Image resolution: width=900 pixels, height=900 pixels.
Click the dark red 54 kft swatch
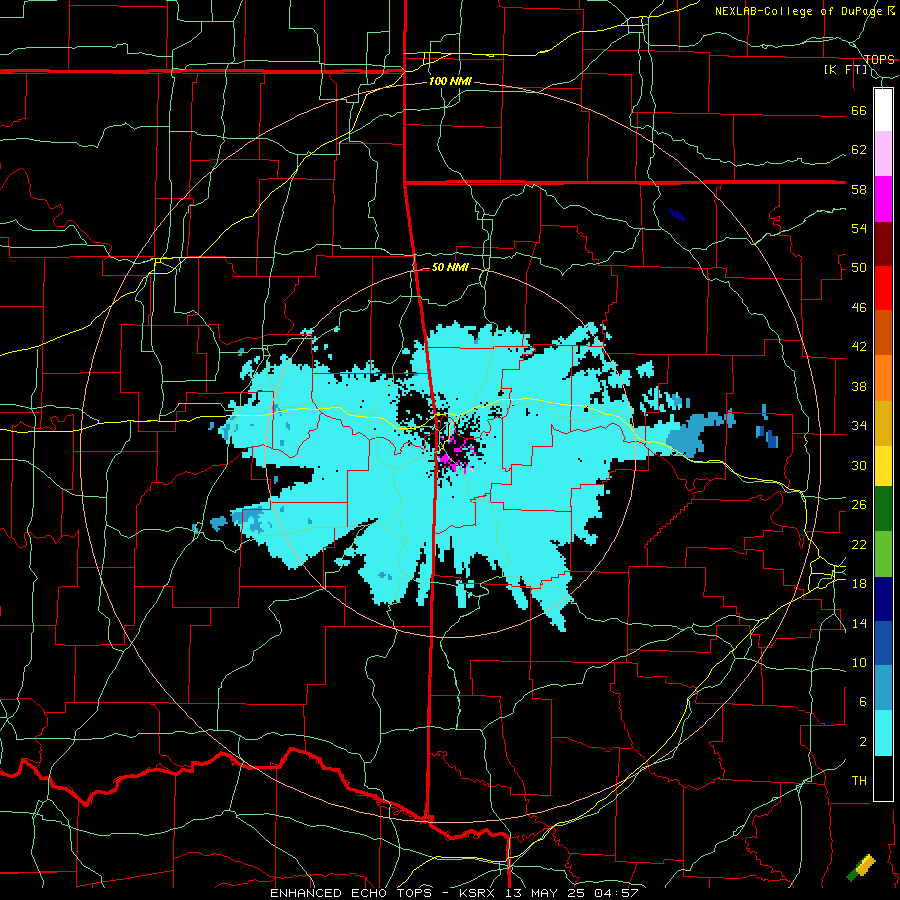coord(883,243)
